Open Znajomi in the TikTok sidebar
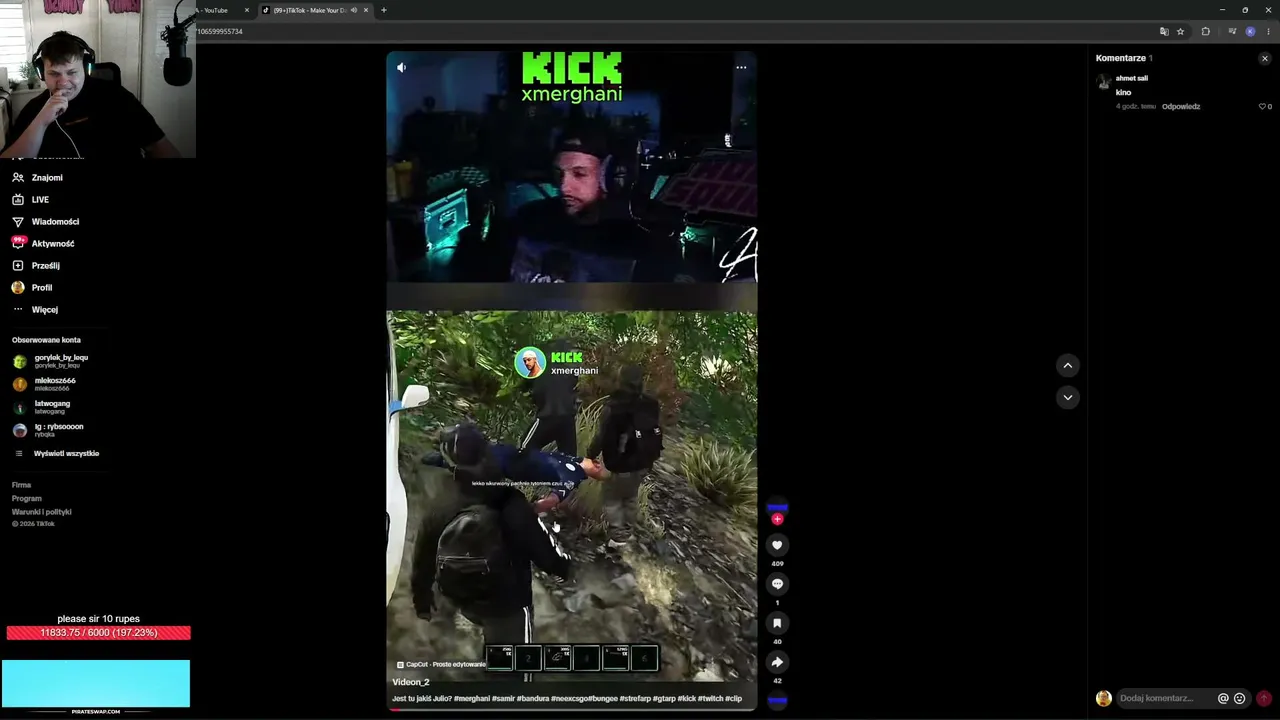Image resolution: width=1280 pixels, height=720 pixels. (x=47, y=178)
